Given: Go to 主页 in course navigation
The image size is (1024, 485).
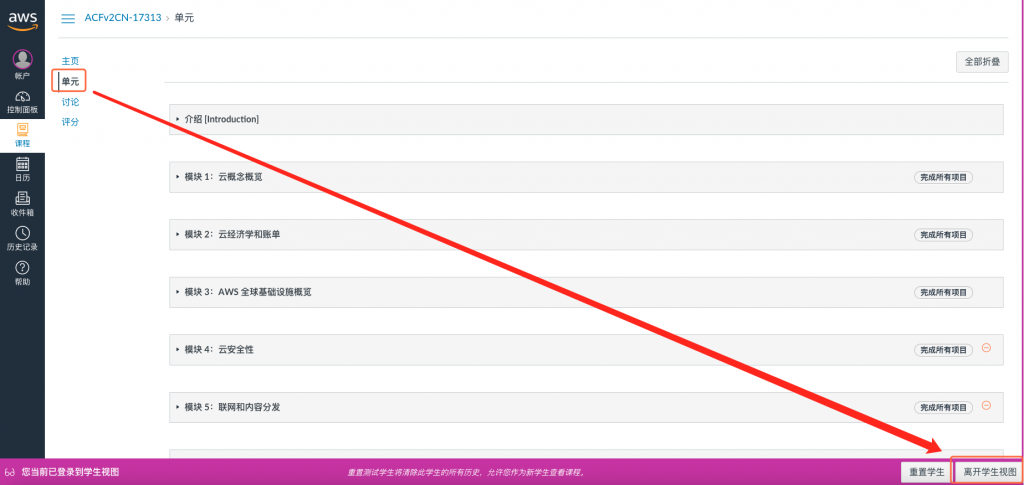Looking at the screenshot, I should (x=70, y=61).
